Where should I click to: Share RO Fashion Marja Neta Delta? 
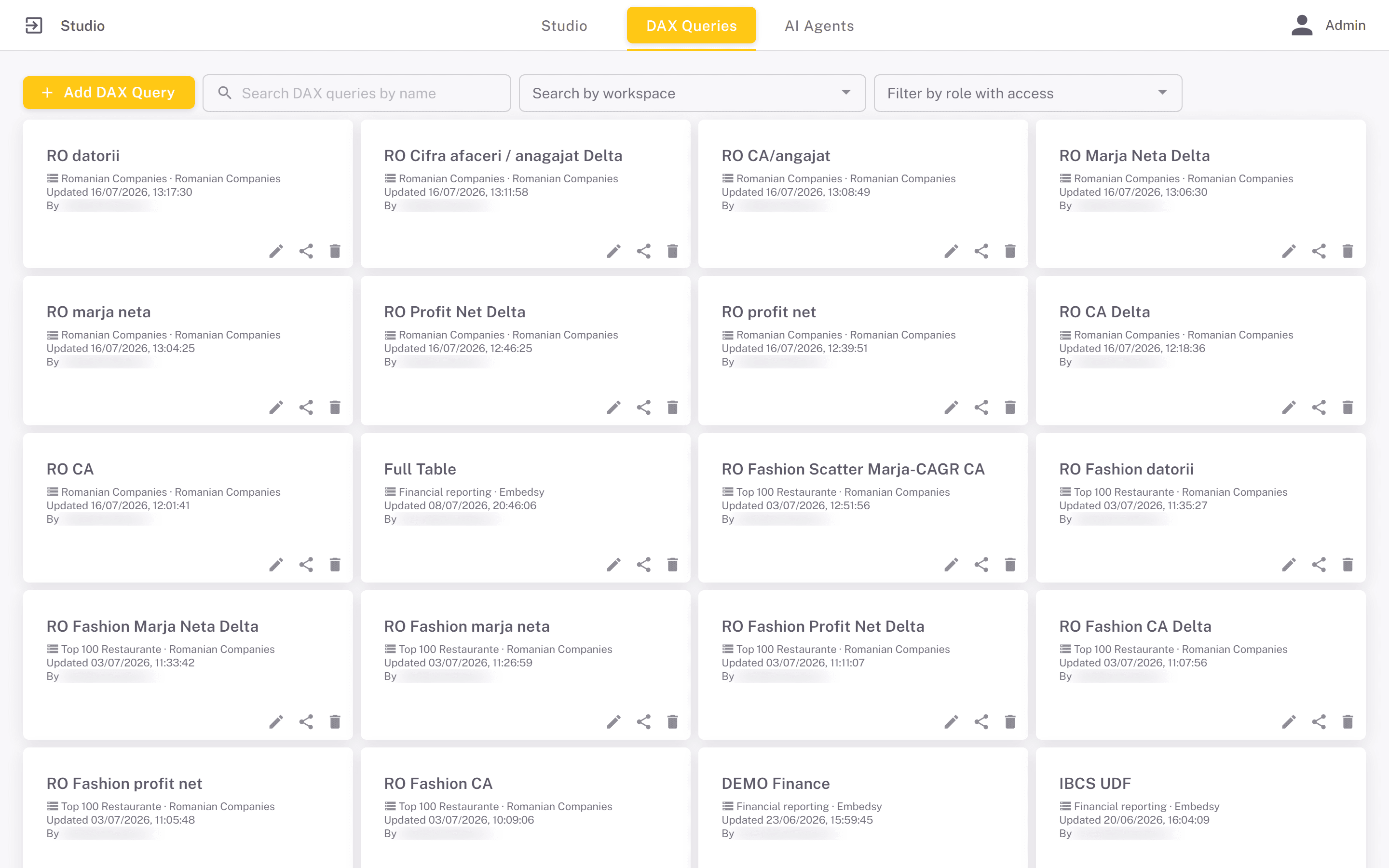click(x=306, y=721)
